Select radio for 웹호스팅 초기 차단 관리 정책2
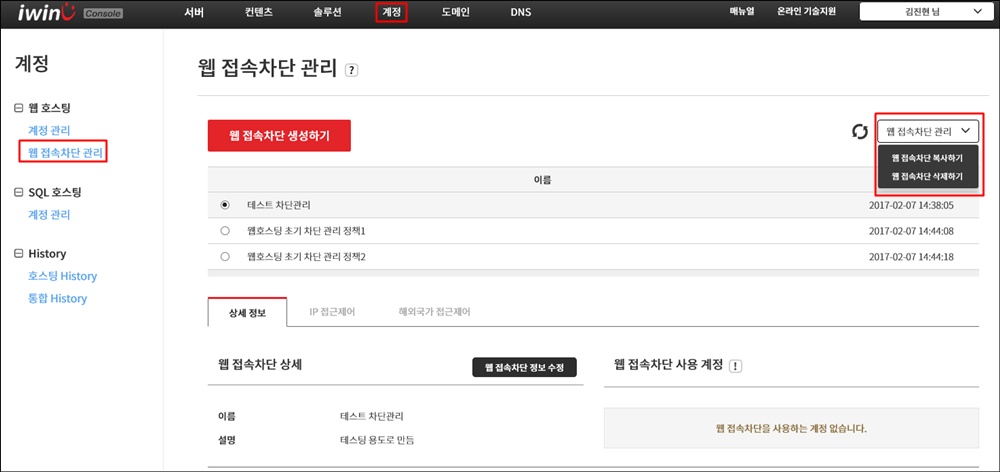1000x472 pixels. 224,256
